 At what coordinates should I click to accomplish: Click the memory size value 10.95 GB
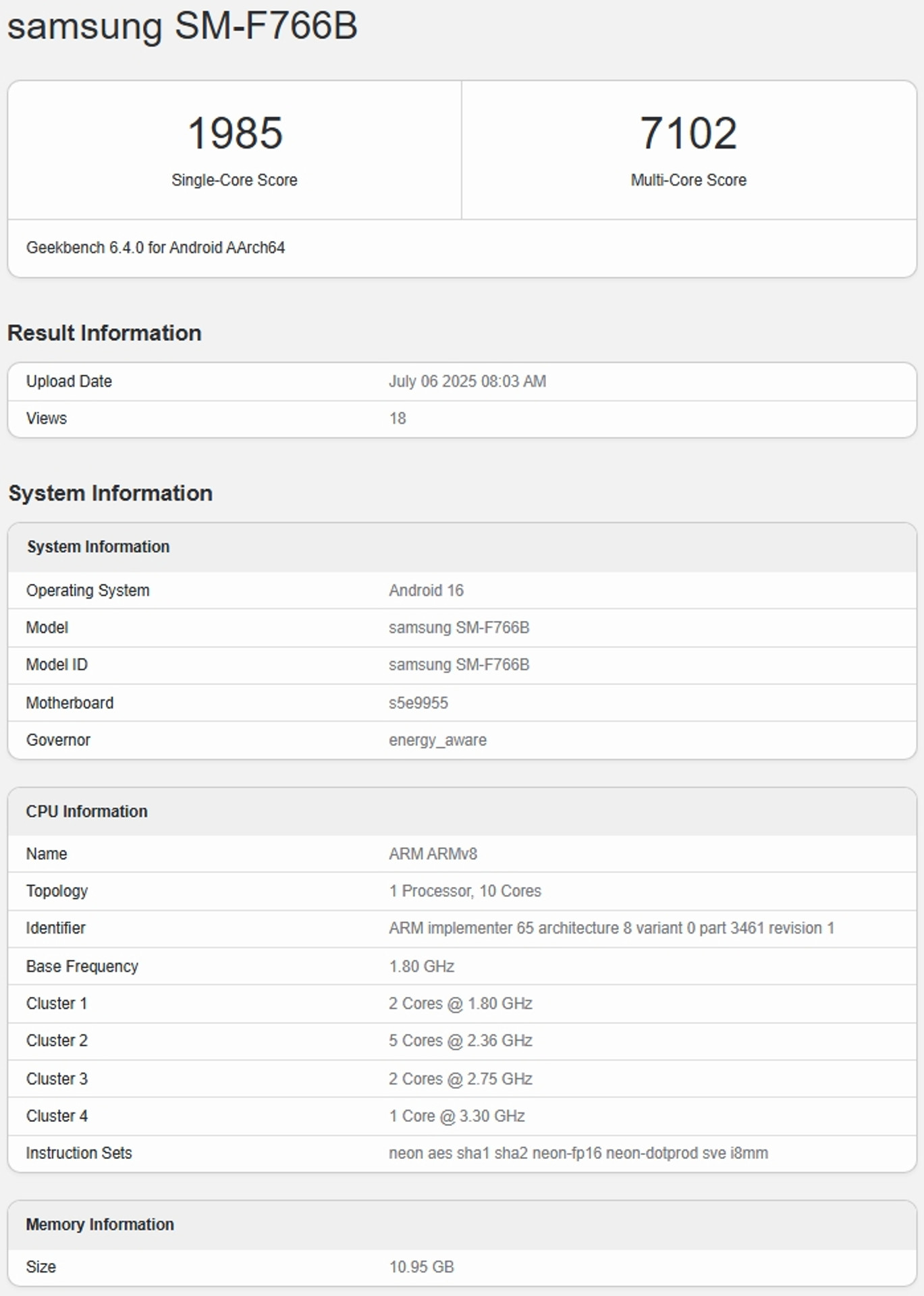(x=421, y=1267)
